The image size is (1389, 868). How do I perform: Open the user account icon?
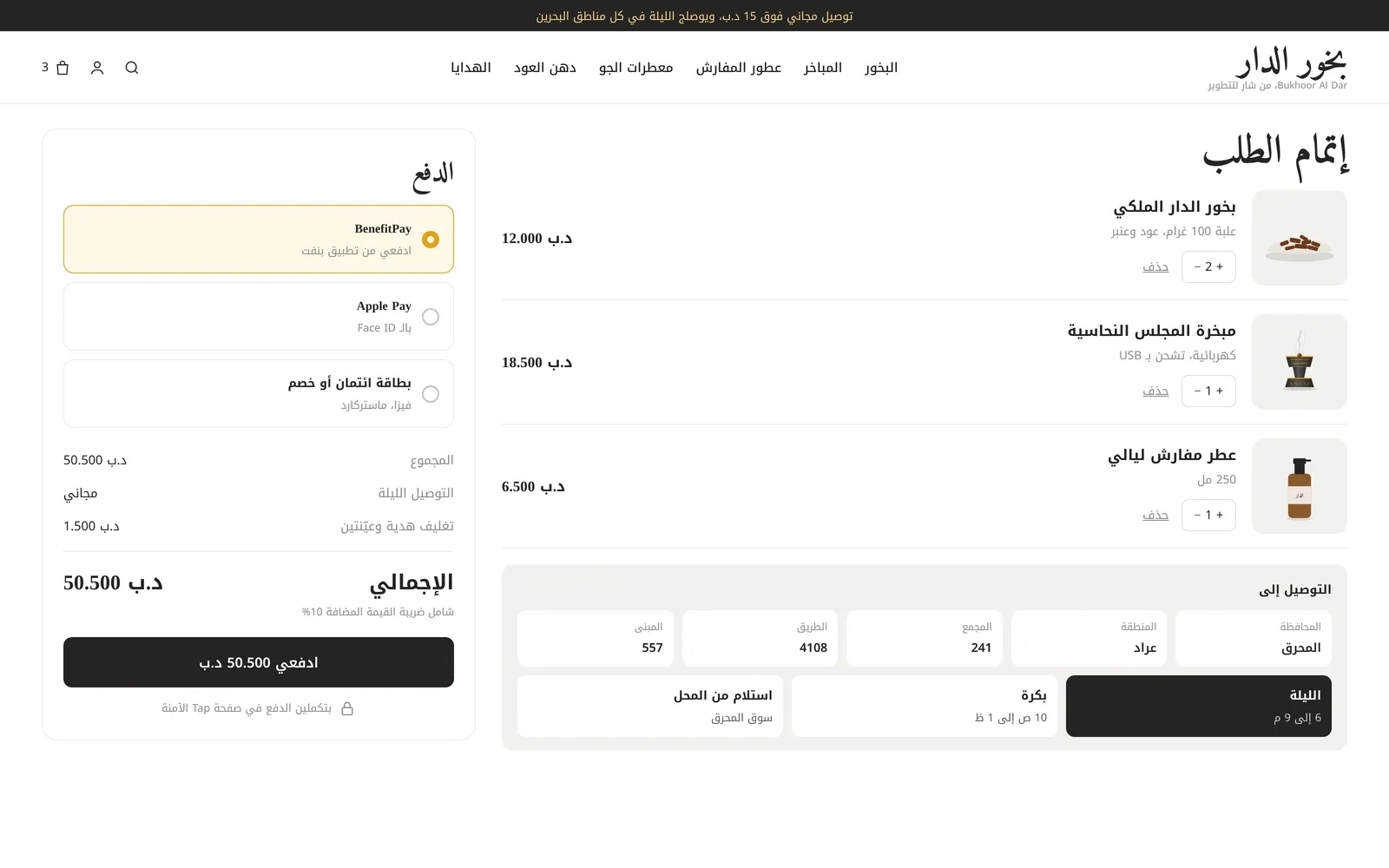click(x=97, y=68)
